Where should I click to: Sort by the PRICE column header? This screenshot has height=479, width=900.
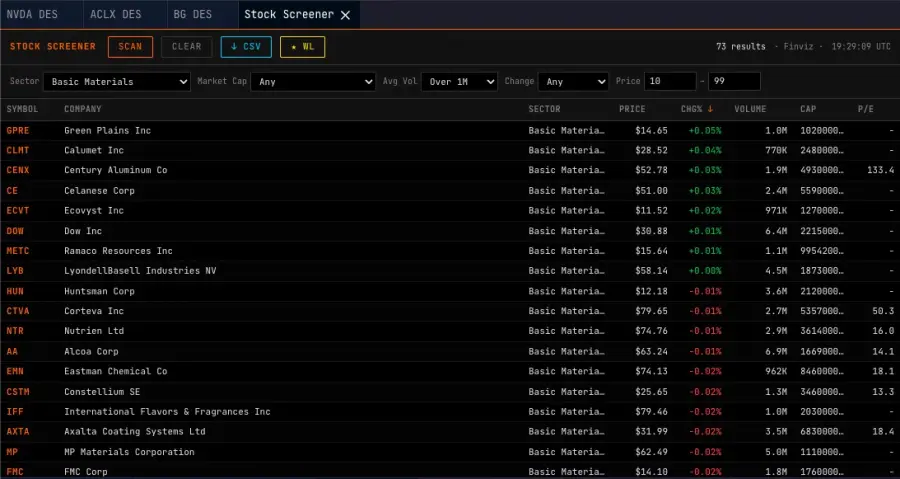(632, 109)
